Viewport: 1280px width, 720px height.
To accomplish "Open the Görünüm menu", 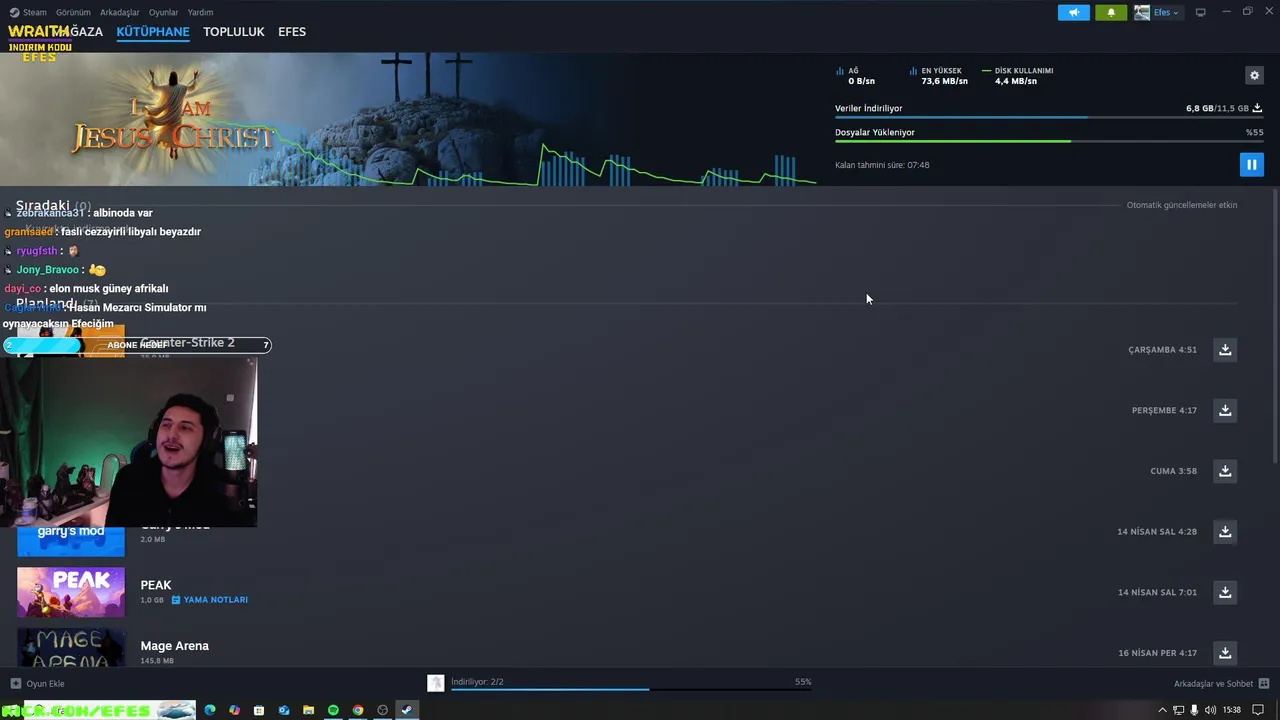I will [73, 12].
